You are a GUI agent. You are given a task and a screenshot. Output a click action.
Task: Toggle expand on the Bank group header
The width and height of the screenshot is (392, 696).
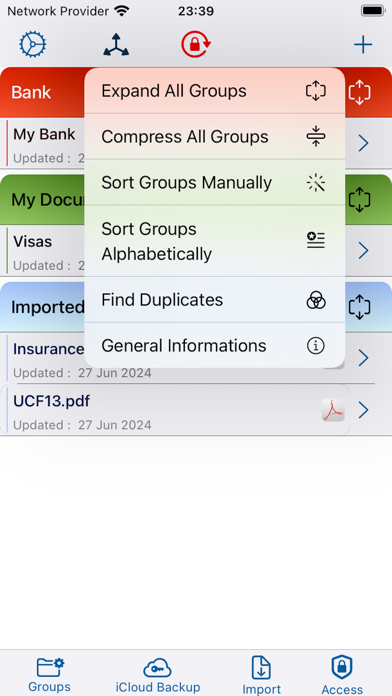pyautogui.click(x=360, y=92)
